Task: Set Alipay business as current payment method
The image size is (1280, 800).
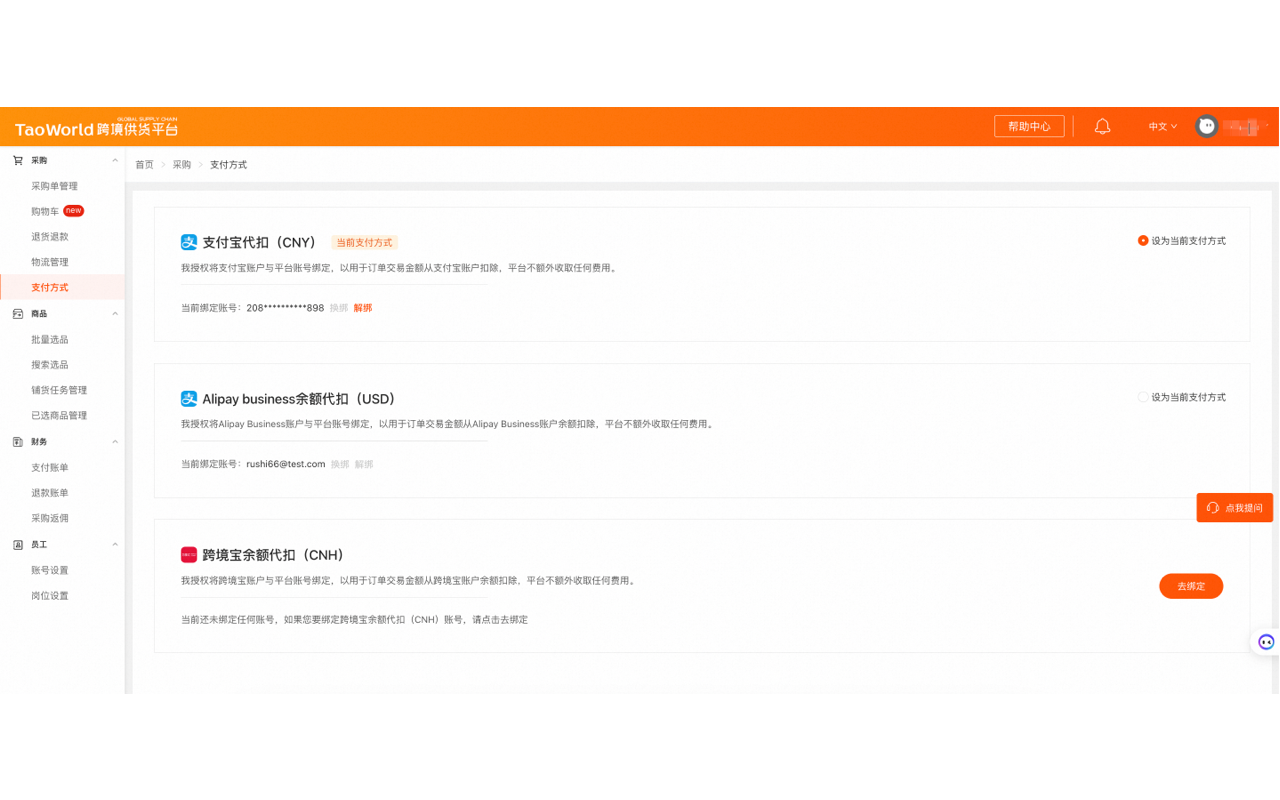Action: click(x=1143, y=397)
